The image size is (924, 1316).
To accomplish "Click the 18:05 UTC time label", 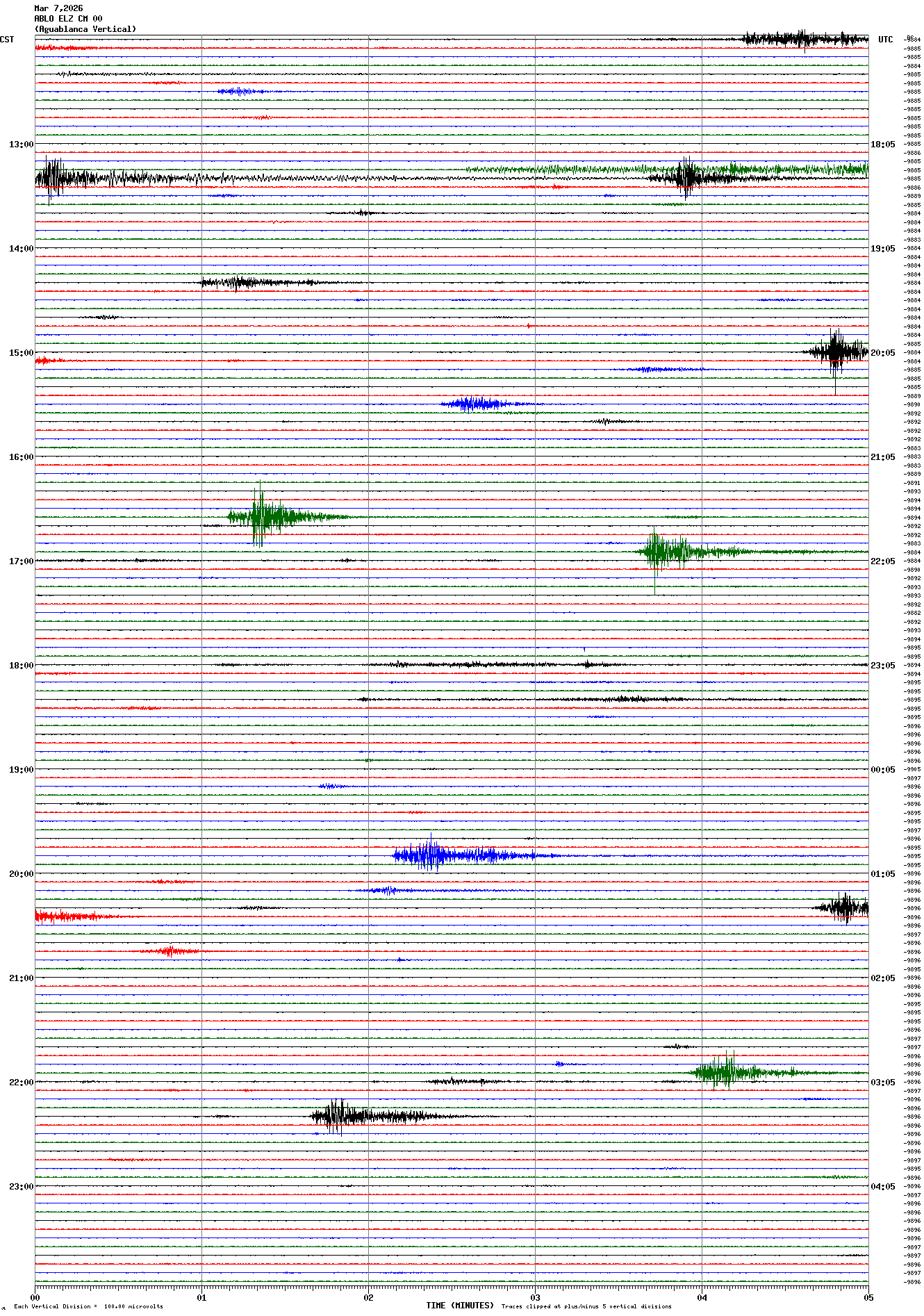I will pyautogui.click(x=882, y=145).
